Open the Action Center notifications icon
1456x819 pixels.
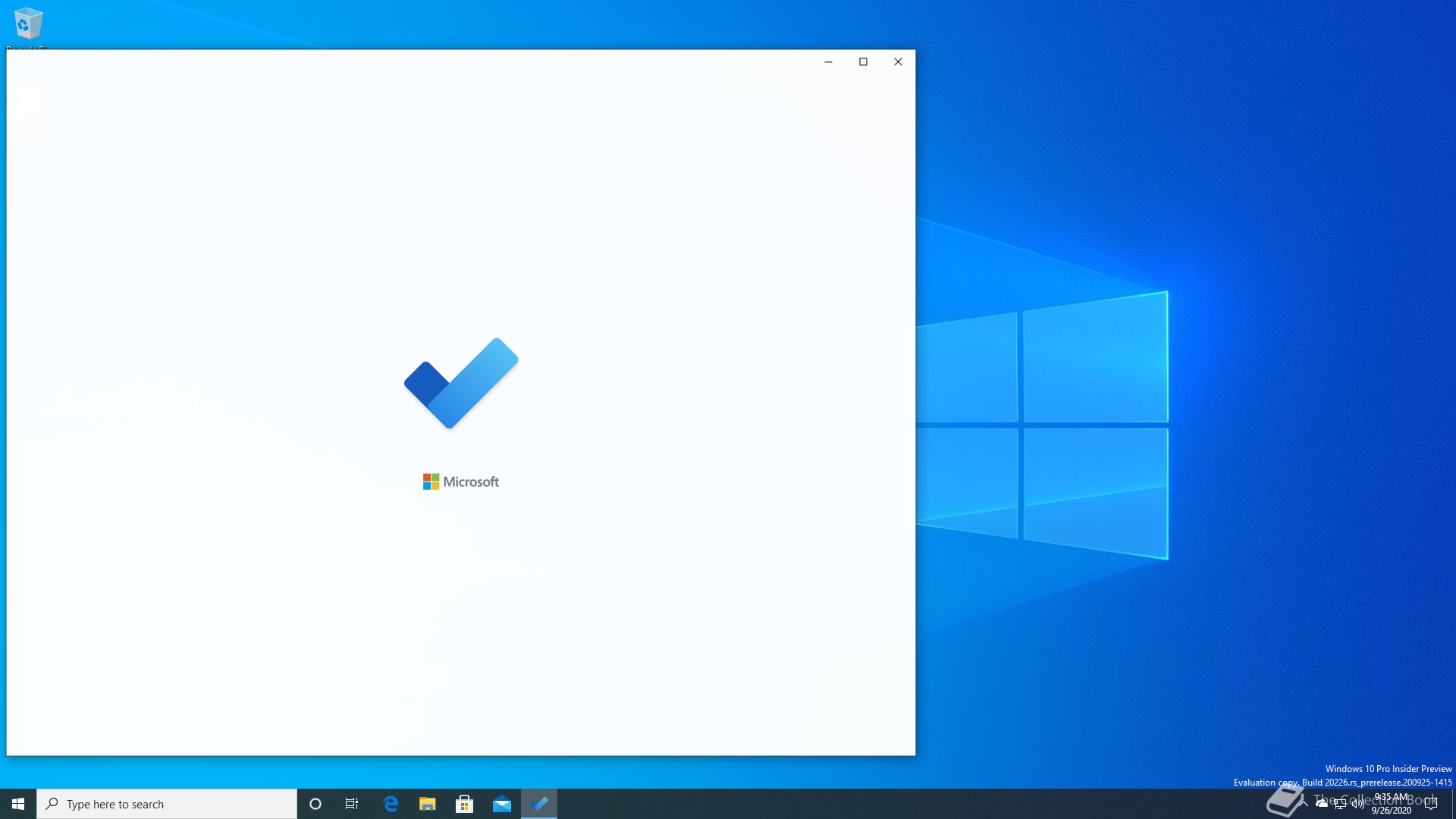[x=1431, y=804]
